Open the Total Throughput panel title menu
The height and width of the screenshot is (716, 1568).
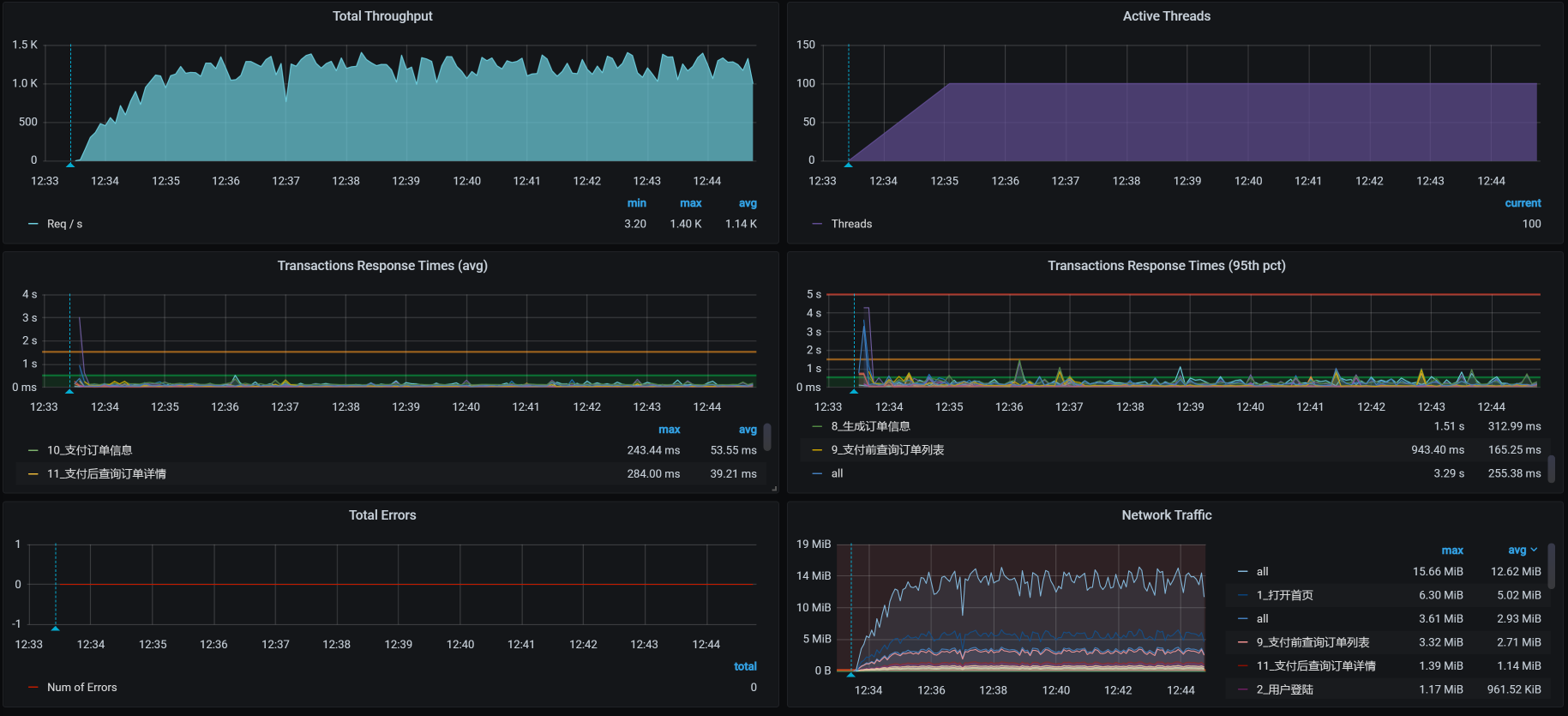click(x=382, y=16)
